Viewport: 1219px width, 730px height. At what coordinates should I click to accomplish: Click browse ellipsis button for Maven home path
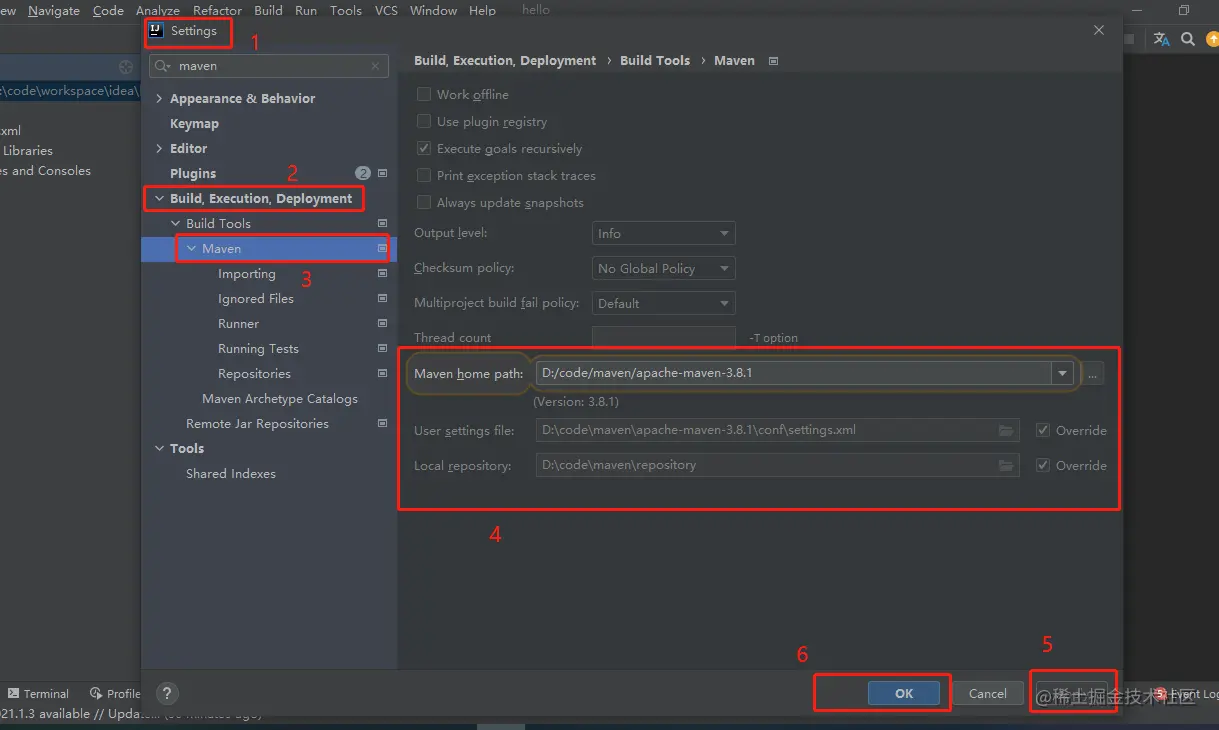[1093, 373]
